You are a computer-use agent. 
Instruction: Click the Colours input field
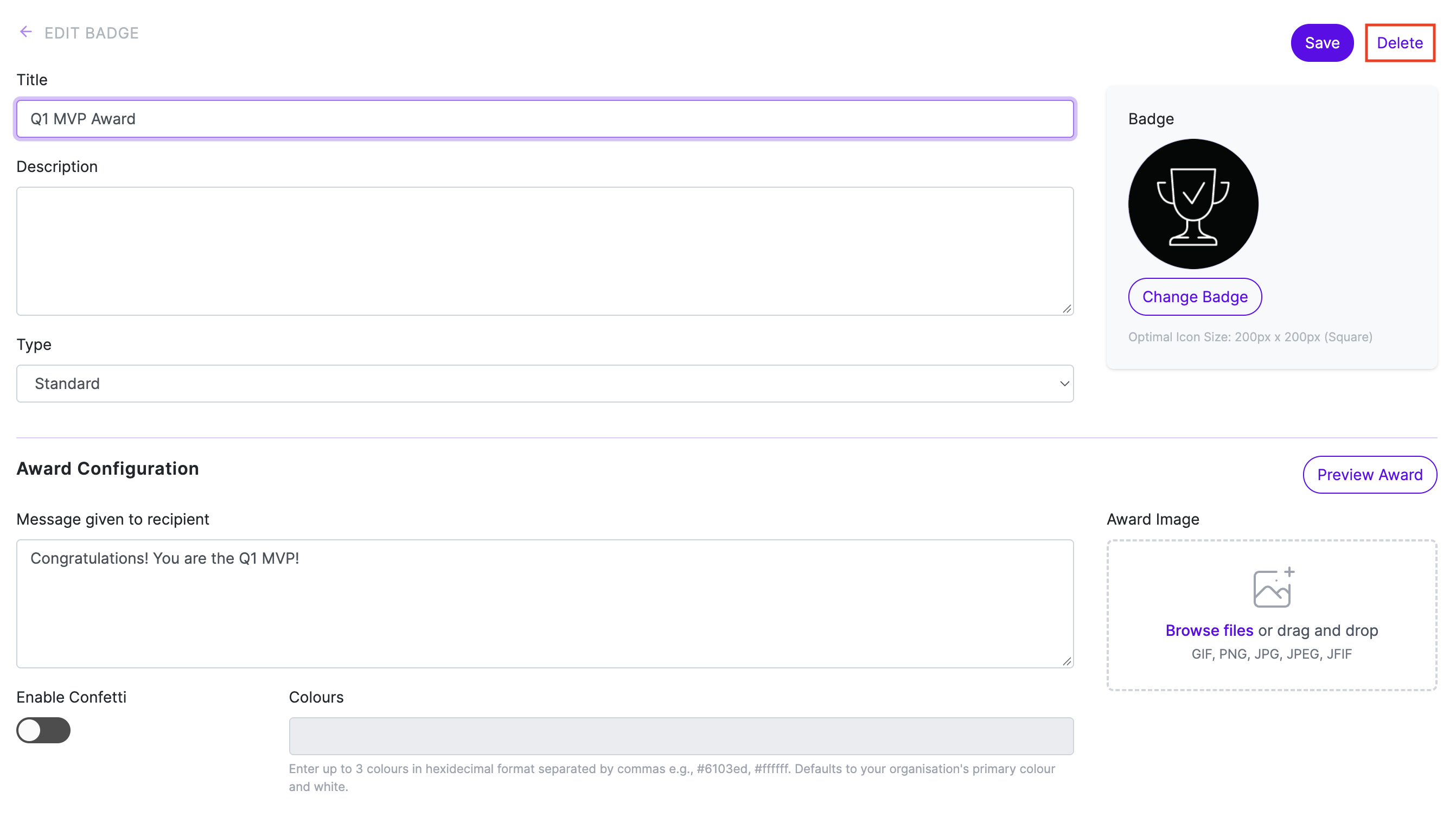(x=681, y=736)
